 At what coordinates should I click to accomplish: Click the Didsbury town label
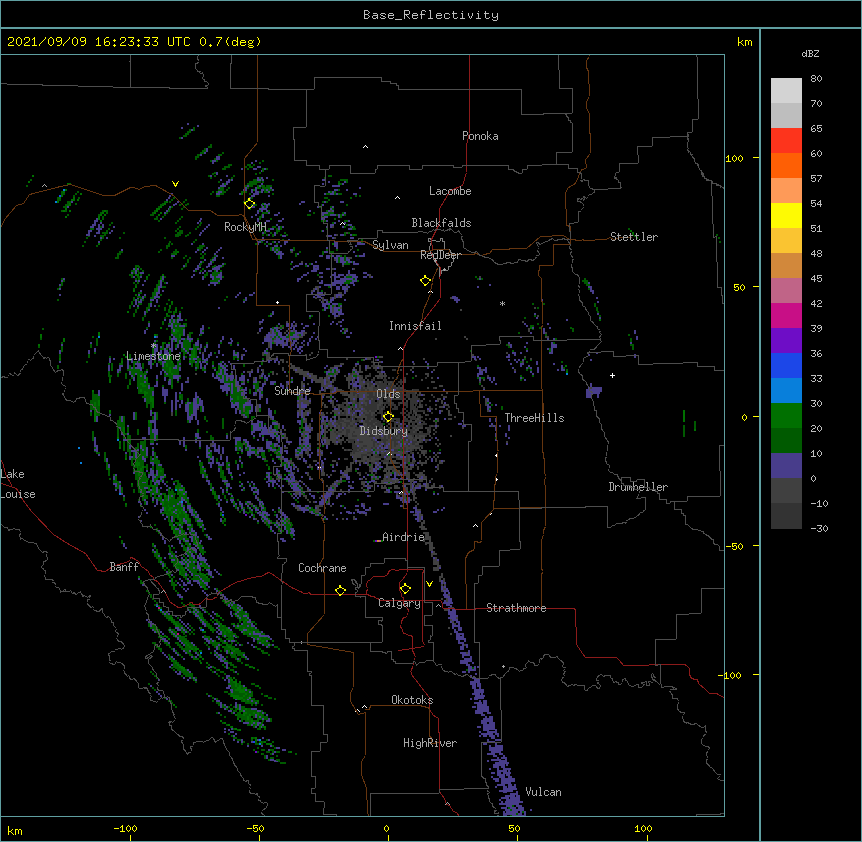[x=384, y=431]
